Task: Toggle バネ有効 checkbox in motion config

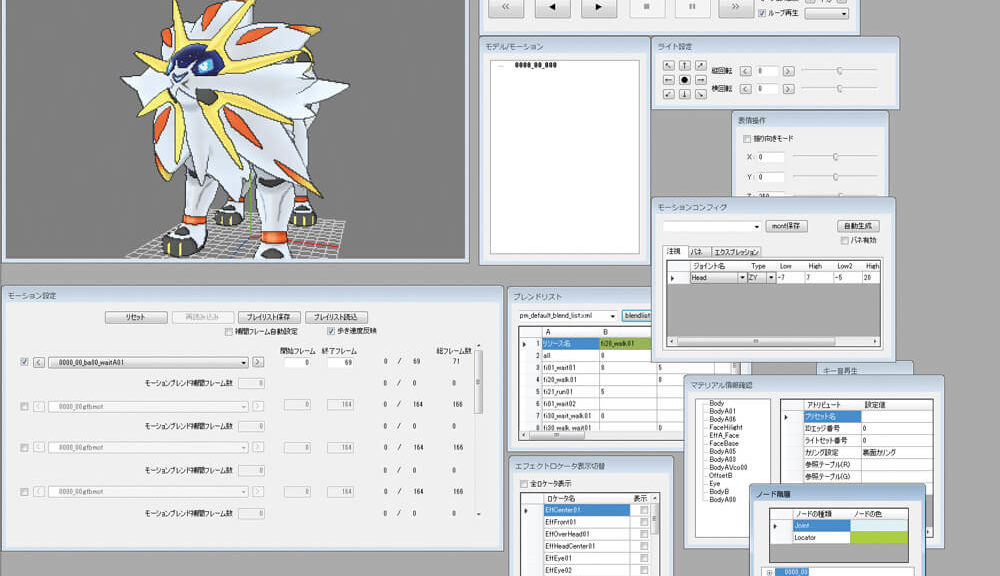Action: tap(844, 240)
